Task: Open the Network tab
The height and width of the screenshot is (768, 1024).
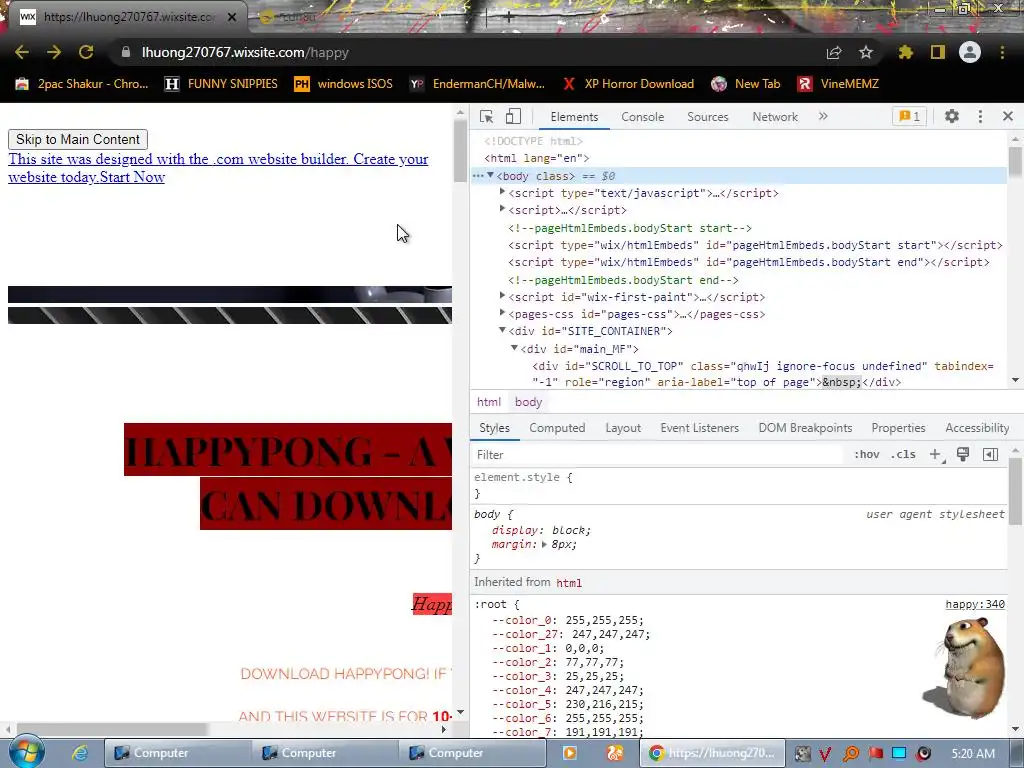Action: [x=775, y=117]
